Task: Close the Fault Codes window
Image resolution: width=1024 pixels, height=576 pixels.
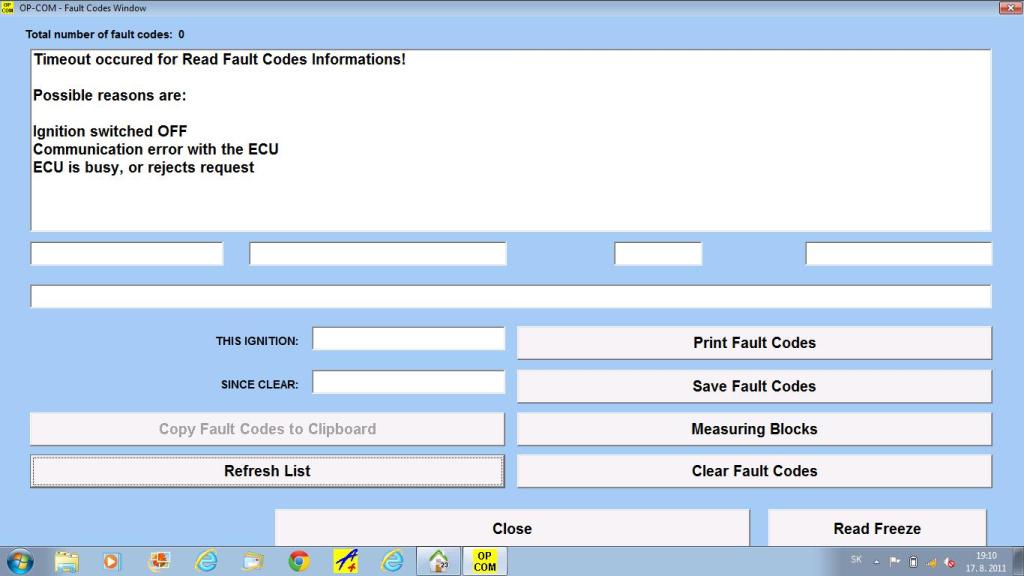Action: (x=512, y=529)
